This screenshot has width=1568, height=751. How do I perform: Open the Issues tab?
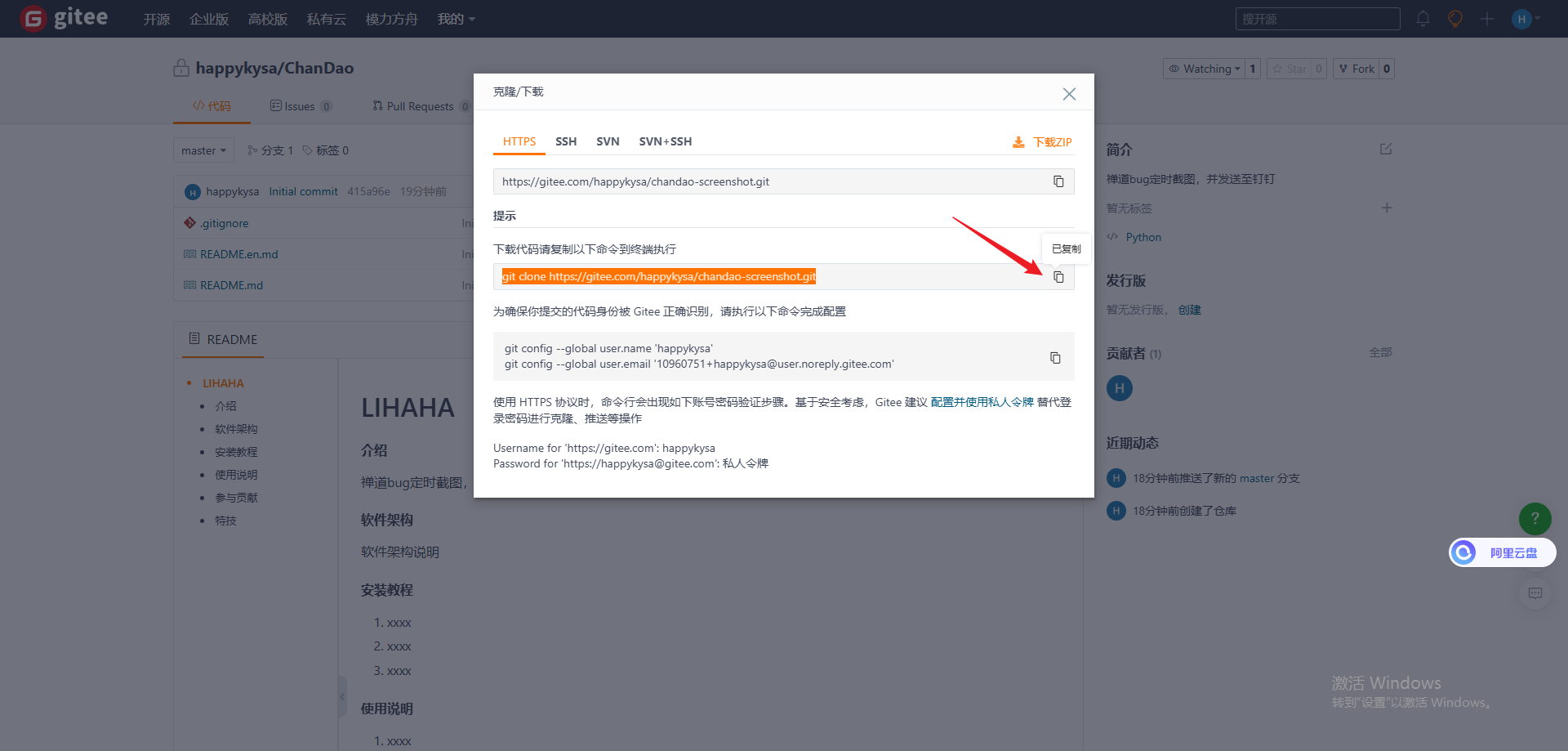pyautogui.click(x=301, y=106)
